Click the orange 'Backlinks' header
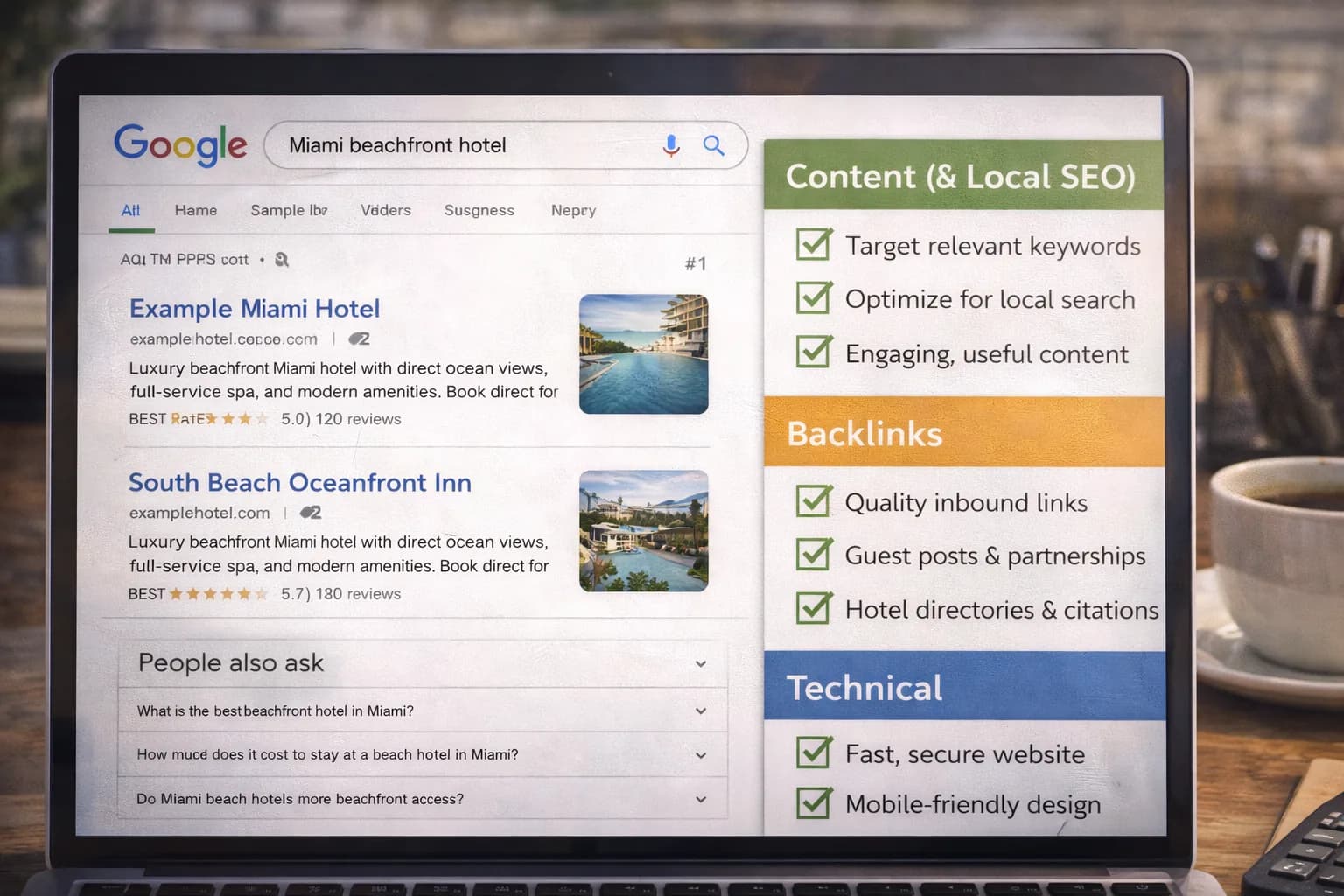The width and height of the screenshot is (1344, 896). coord(964,432)
